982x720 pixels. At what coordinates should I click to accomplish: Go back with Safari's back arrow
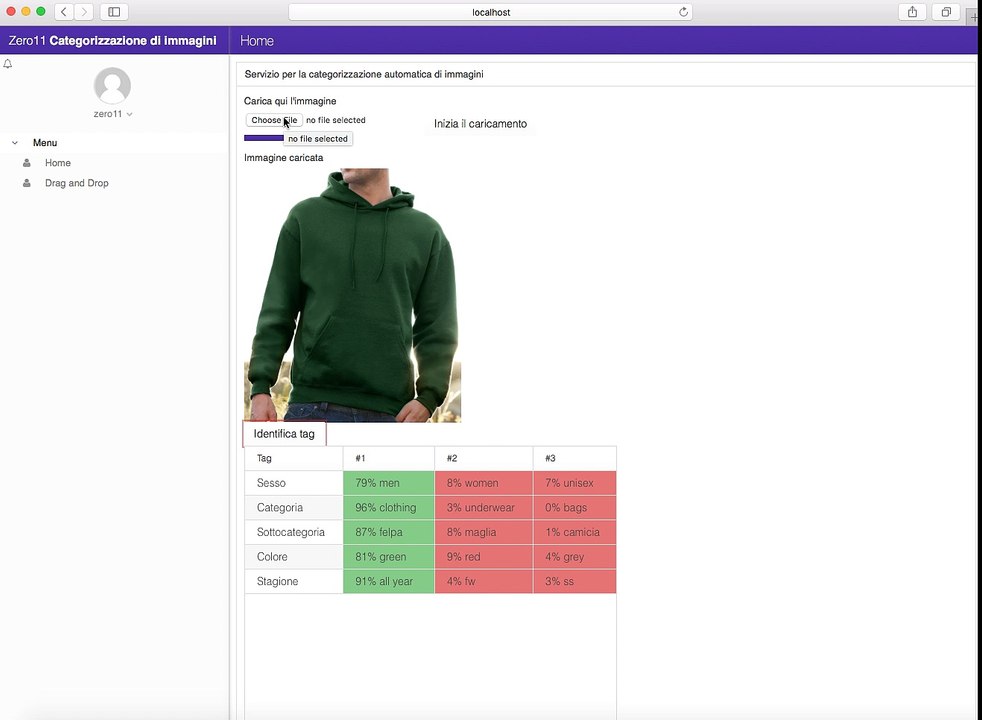coord(64,12)
